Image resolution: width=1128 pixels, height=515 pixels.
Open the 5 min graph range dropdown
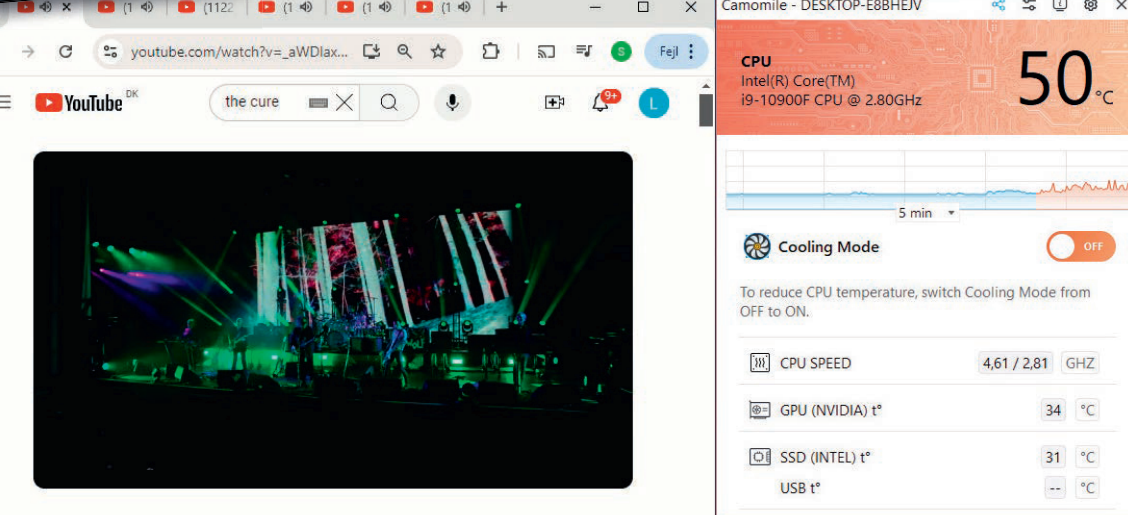pos(927,213)
